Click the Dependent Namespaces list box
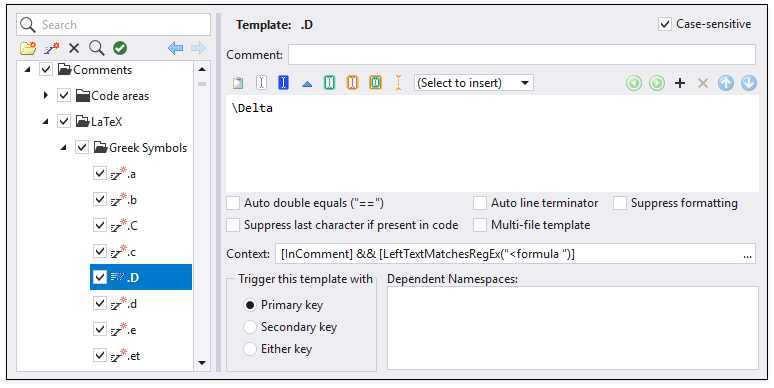 pyautogui.click(x=573, y=328)
